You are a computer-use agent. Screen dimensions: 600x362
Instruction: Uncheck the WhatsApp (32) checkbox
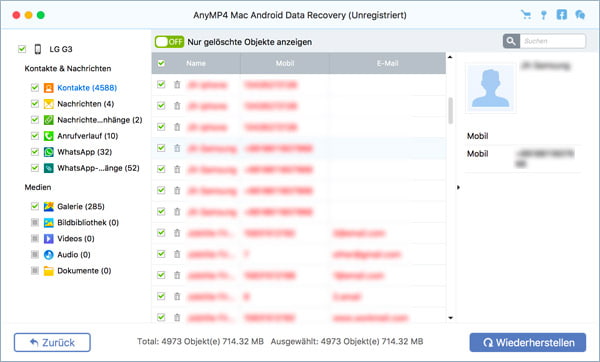[x=35, y=152]
